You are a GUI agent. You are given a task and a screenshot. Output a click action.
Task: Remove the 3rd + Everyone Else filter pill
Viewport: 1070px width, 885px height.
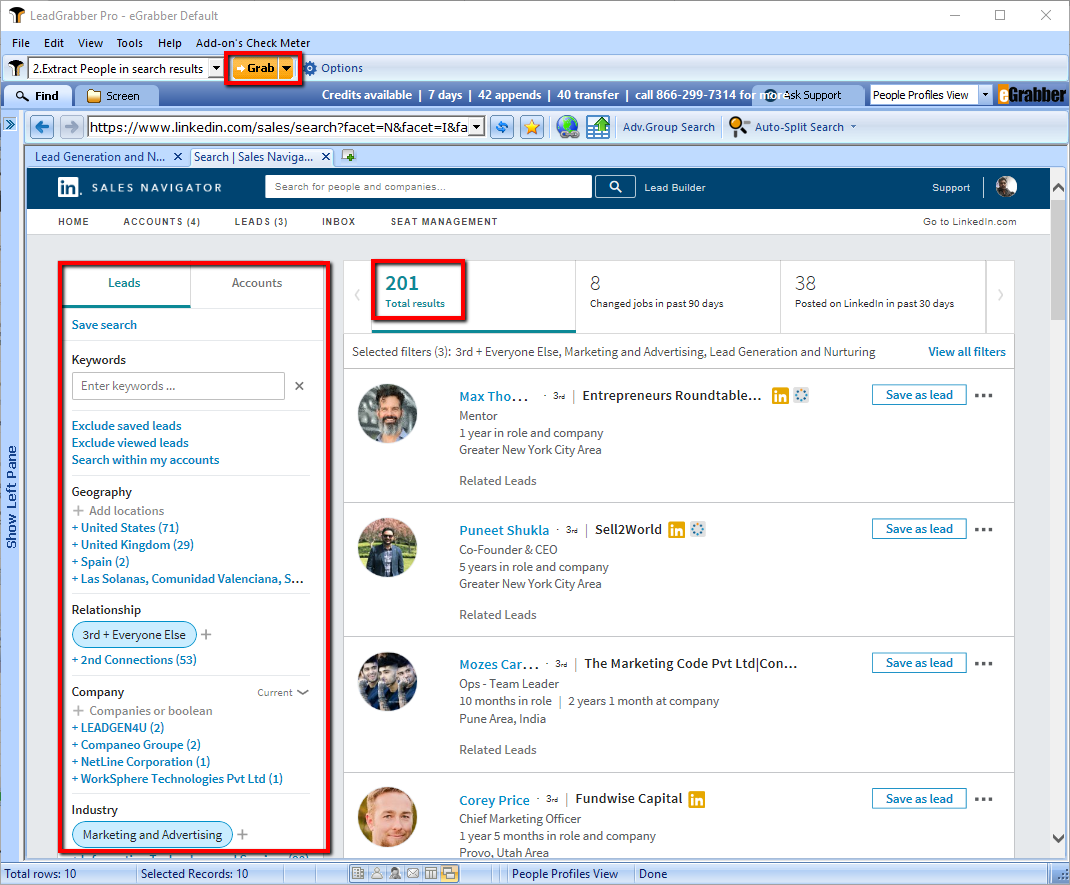coord(134,635)
